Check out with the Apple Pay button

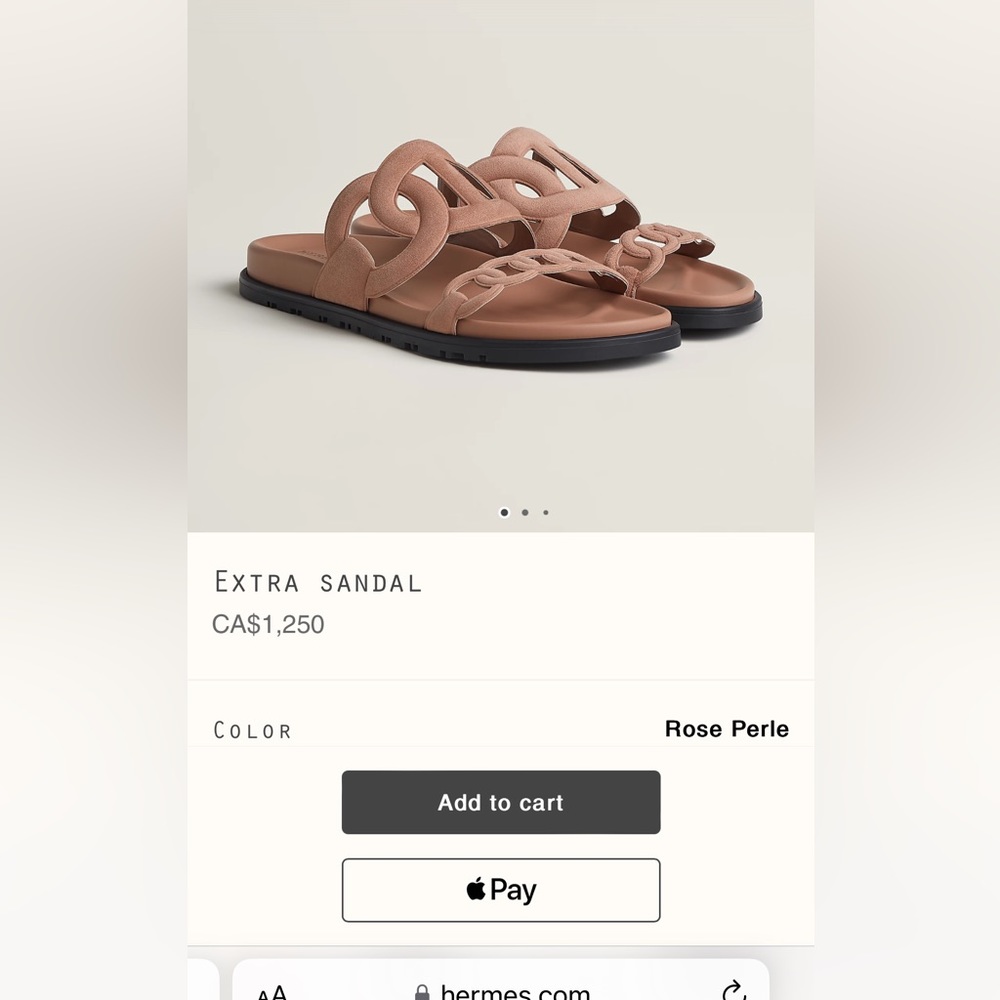501,890
